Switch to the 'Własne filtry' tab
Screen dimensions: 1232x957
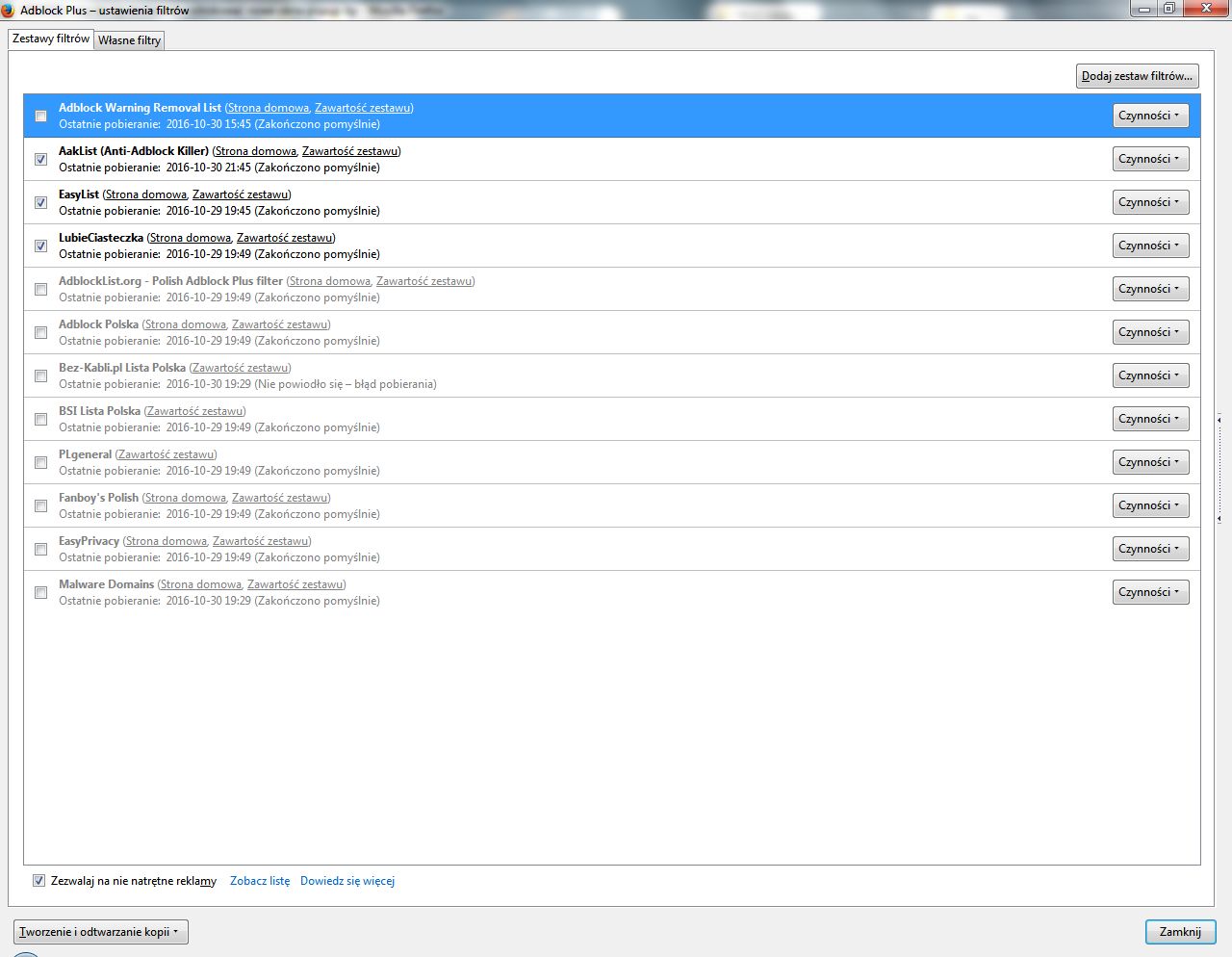129,40
